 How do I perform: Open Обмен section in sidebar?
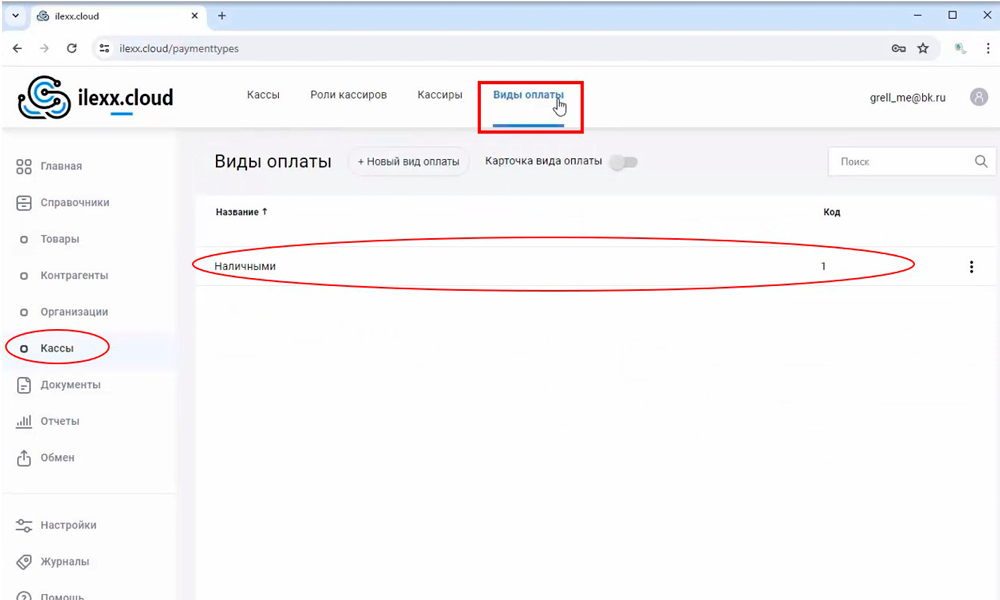(57, 458)
